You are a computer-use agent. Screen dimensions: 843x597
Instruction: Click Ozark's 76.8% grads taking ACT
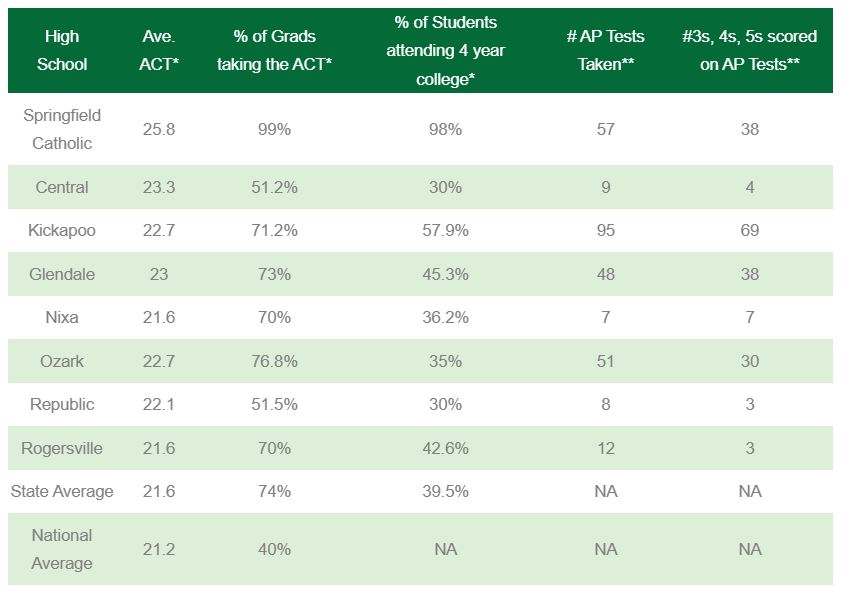274,361
